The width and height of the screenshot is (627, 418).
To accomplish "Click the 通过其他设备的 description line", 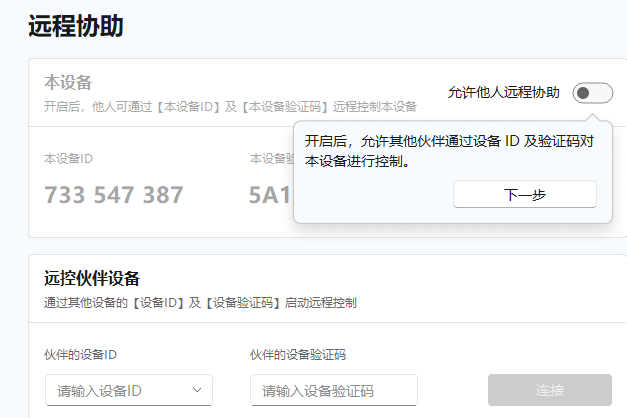I will pos(200,302).
